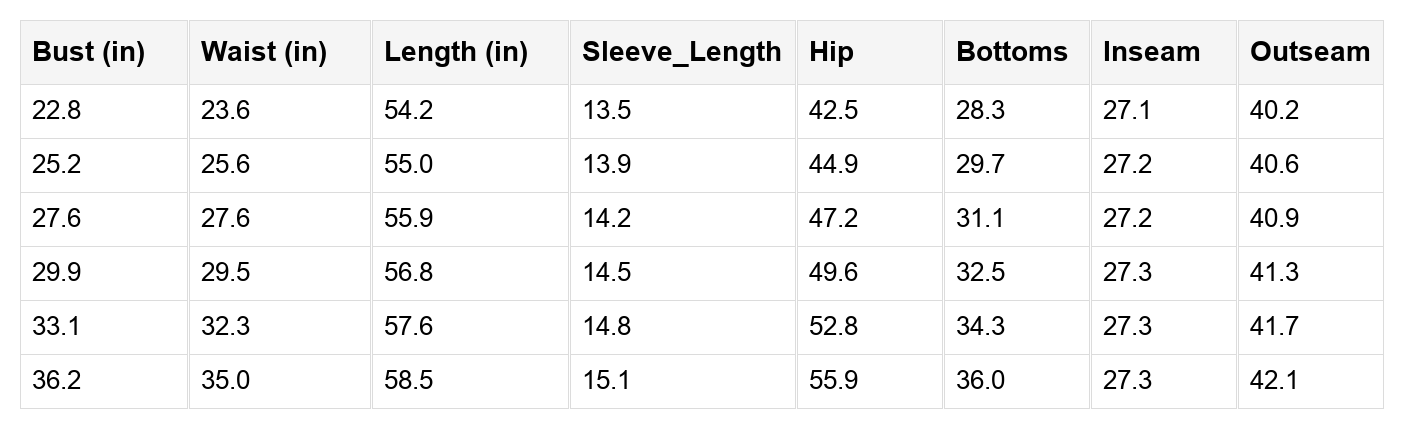1403x428 pixels.
Task: Click the Hip cell reading 52.8
Action: [x=833, y=327]
